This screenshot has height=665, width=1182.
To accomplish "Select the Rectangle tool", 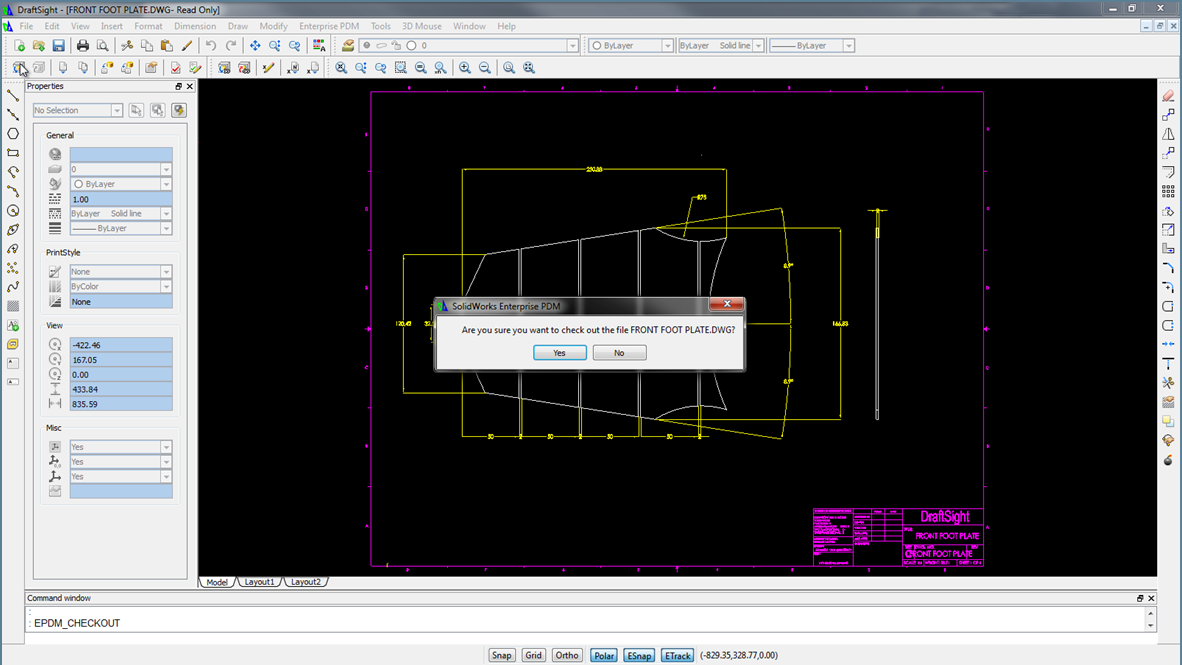I will [13, 153].
